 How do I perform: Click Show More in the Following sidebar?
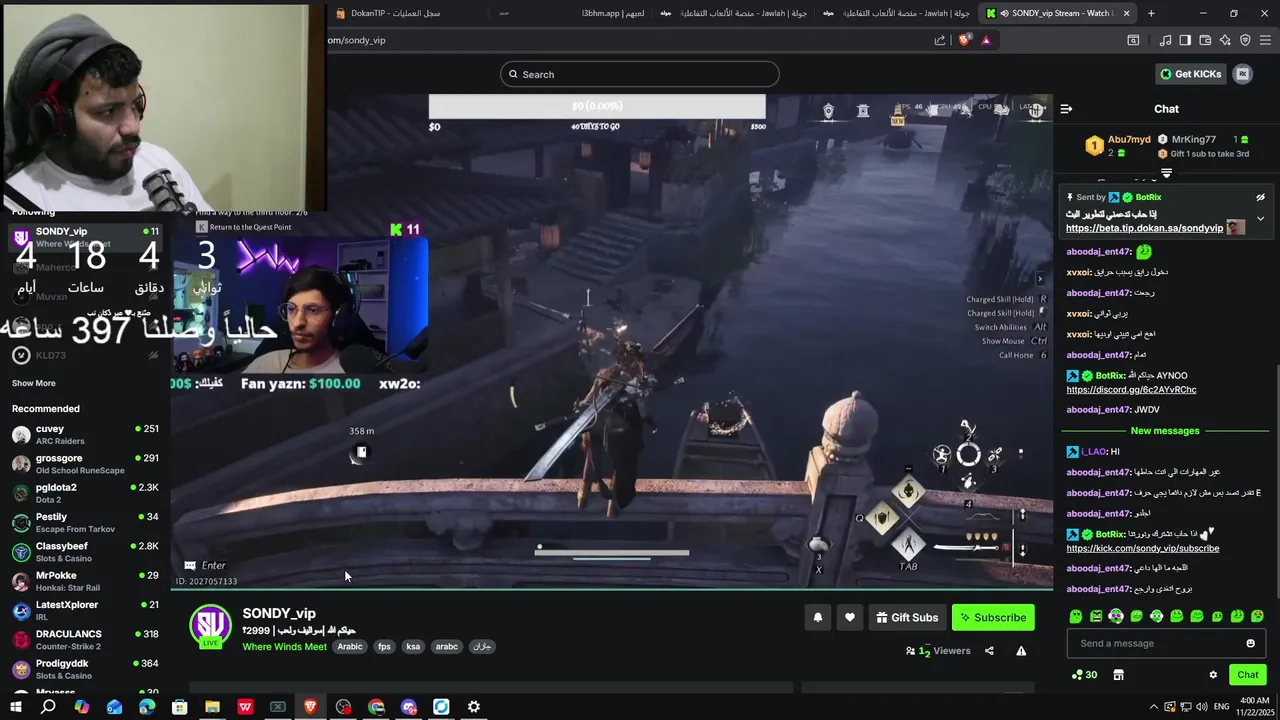click(33, 383)
